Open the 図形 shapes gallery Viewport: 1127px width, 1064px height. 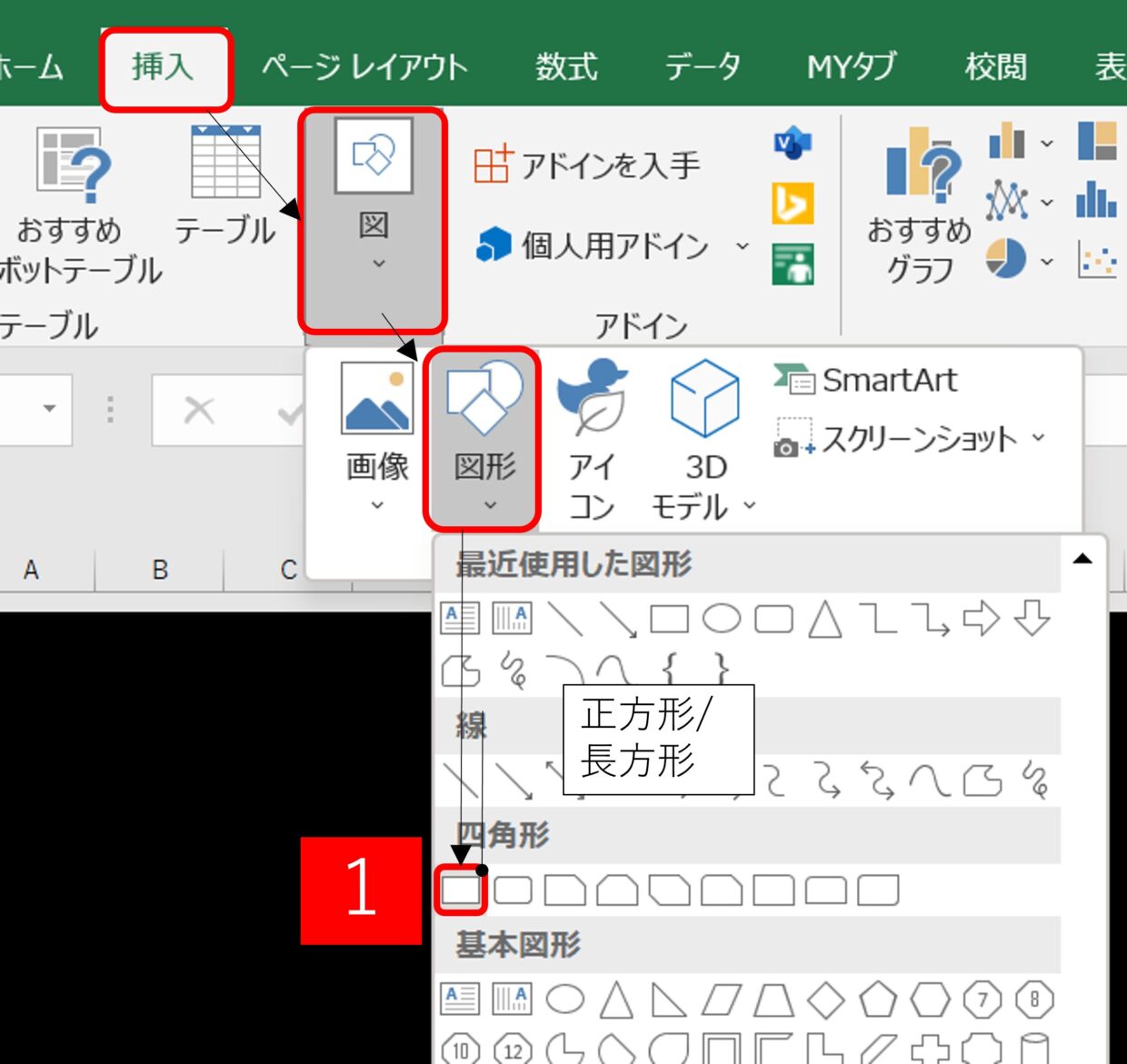click(484, 440)
